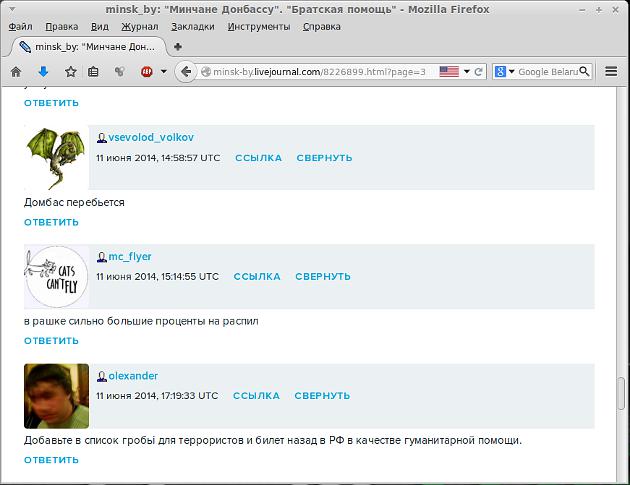Click Свернуть on mc_flyer's comment

pos(323,277)
